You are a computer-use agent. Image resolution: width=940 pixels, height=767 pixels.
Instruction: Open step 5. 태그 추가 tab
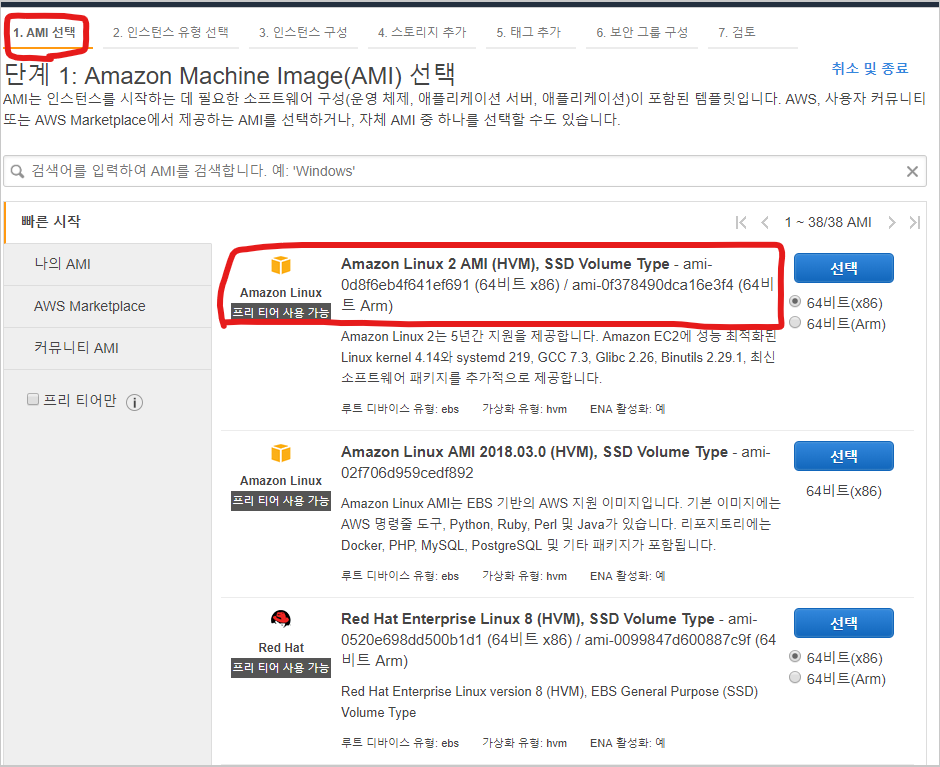point(529,32)
